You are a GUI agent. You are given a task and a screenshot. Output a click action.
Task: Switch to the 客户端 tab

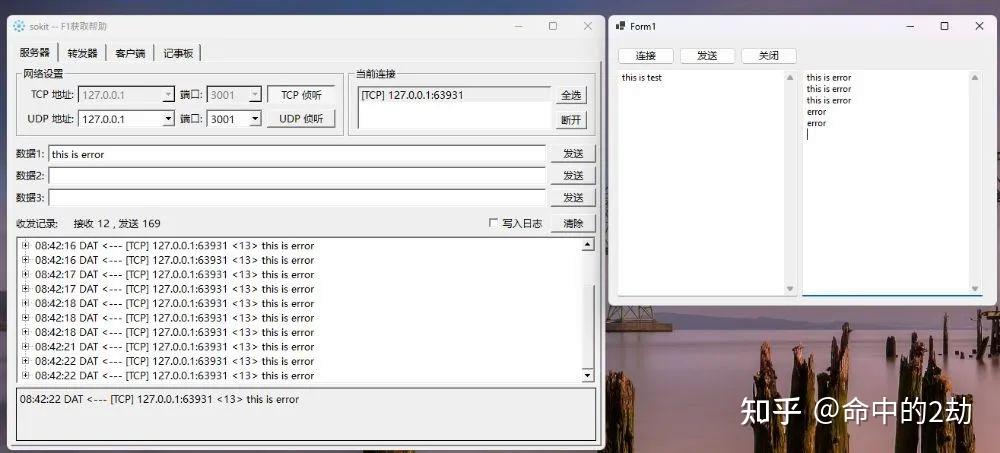[x=130, y=53]
